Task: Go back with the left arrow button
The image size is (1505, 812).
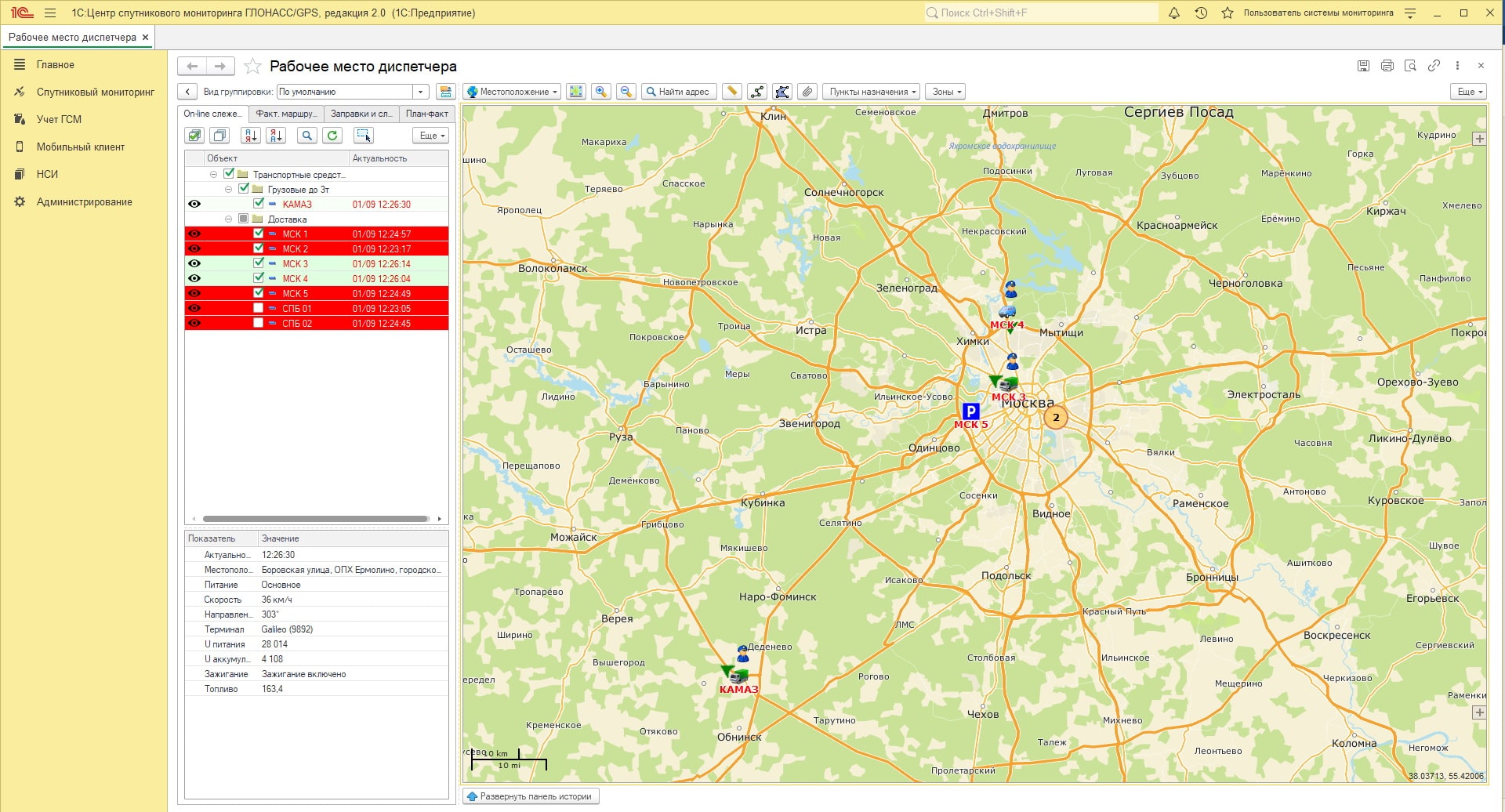Action: [192, 66]
